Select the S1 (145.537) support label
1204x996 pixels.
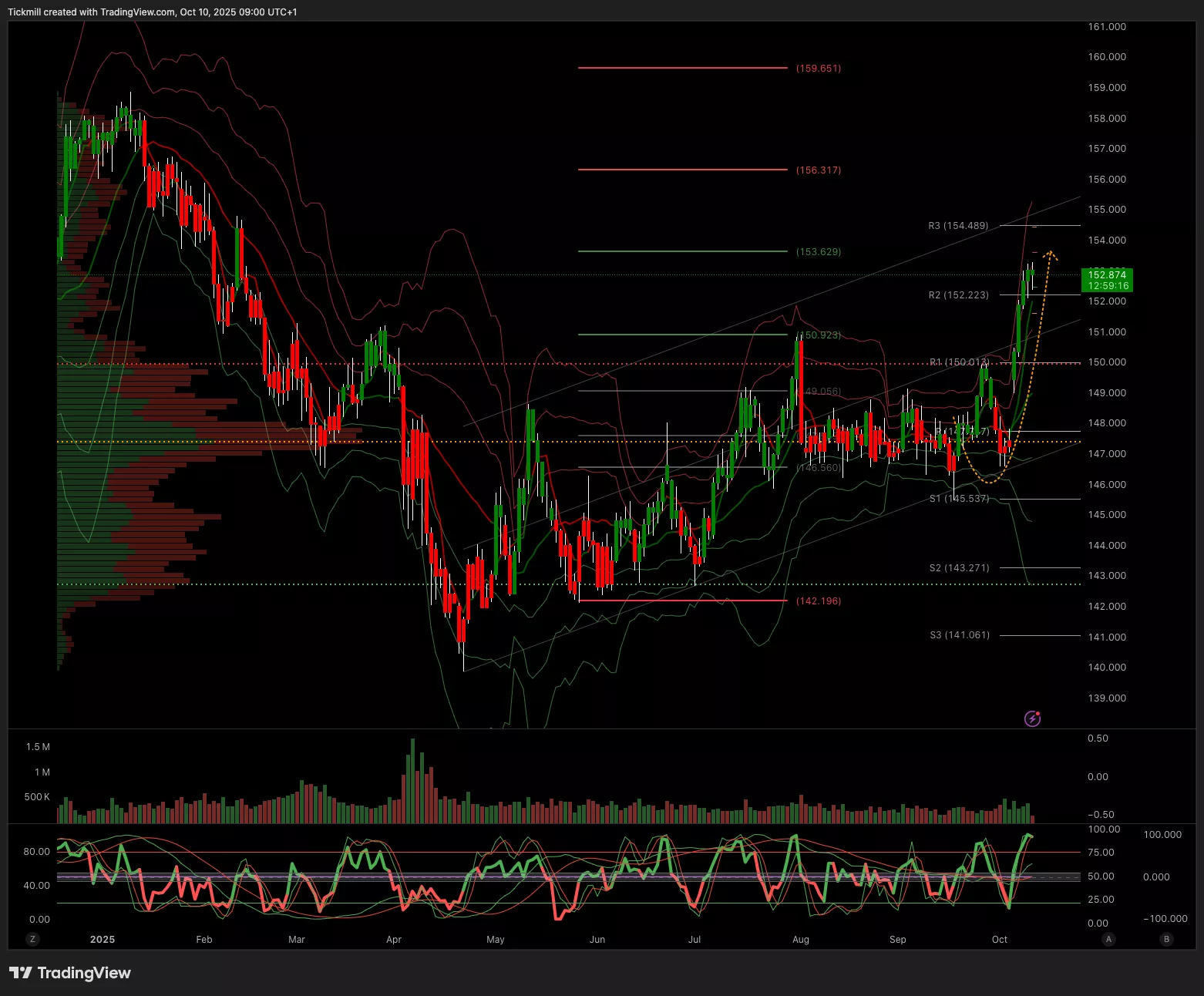(958, 499)
